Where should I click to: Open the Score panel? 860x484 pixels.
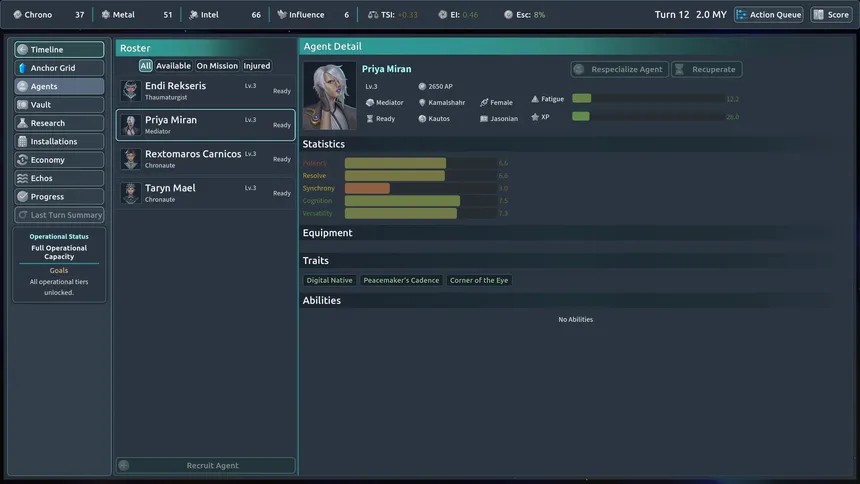pos(831,15)
